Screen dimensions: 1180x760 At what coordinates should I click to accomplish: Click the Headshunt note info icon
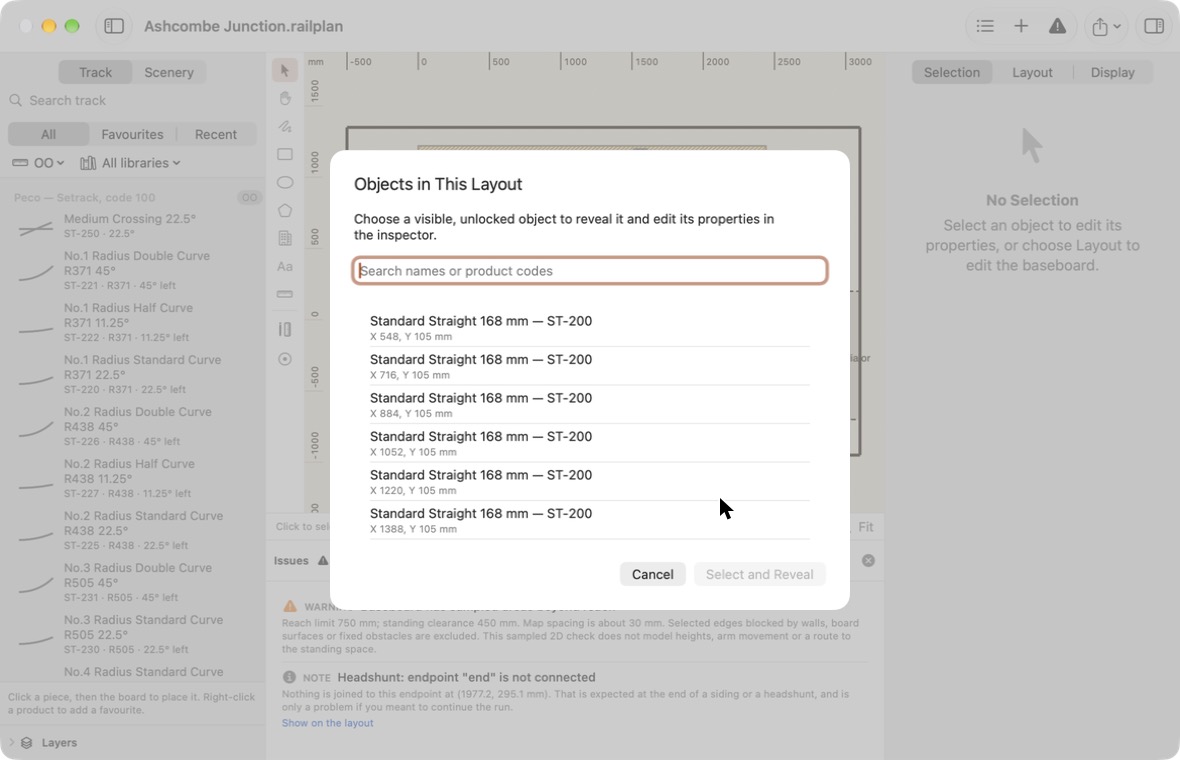[x=289, y=677]
